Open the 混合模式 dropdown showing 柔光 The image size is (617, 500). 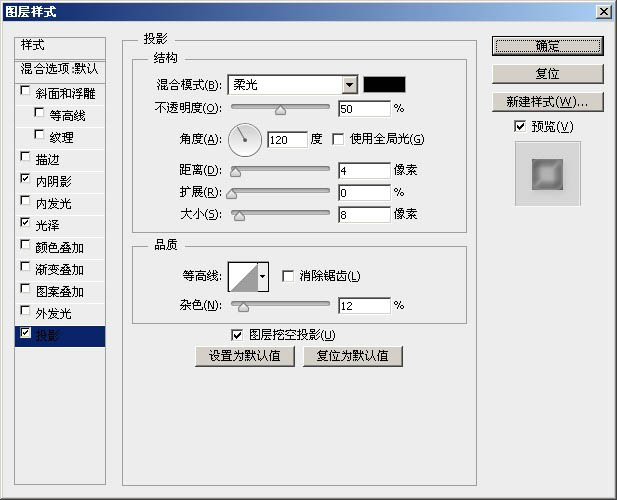[x=293, y=85]
